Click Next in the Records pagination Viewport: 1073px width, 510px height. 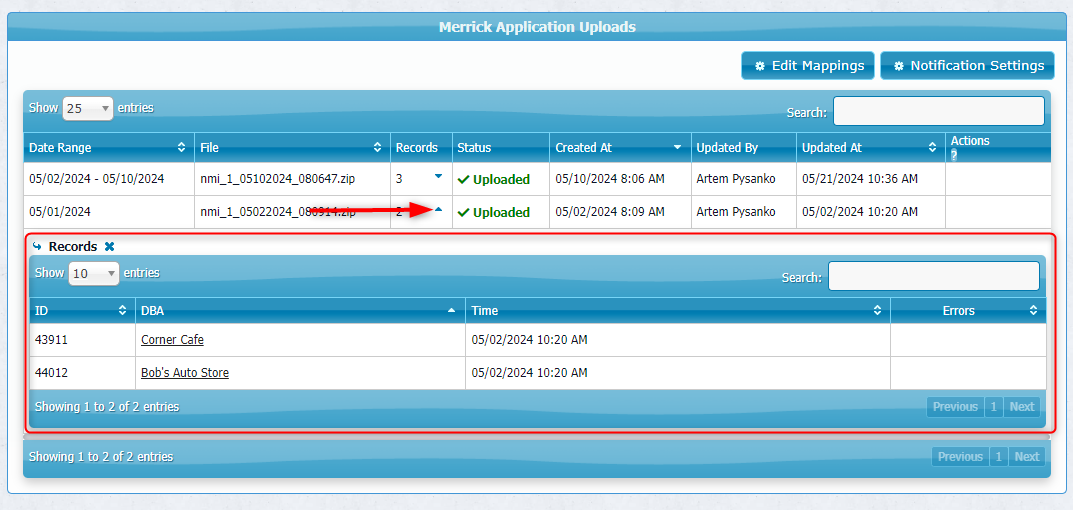(x=1021, y=407)
